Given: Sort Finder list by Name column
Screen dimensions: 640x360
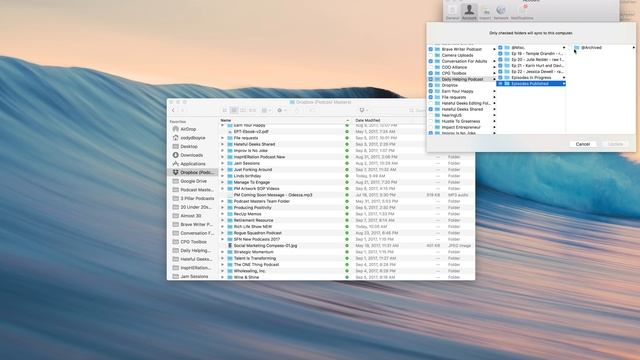Looking at the screenshot, I should click(x=284, y=120).
